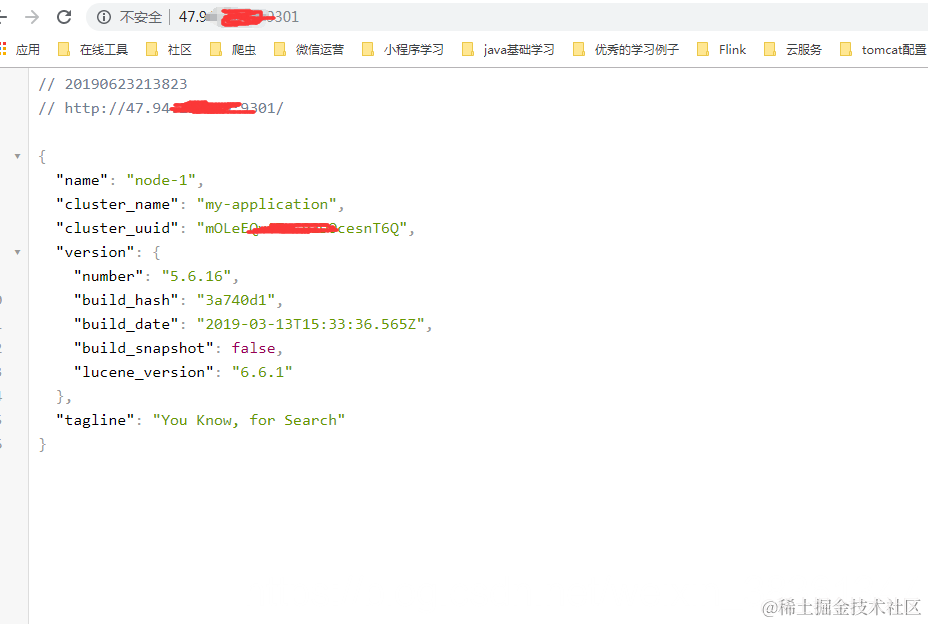Open the 云服务 bookmark folder
The width and height of the screenshot is (928, 624).
(x=793, y=50)
